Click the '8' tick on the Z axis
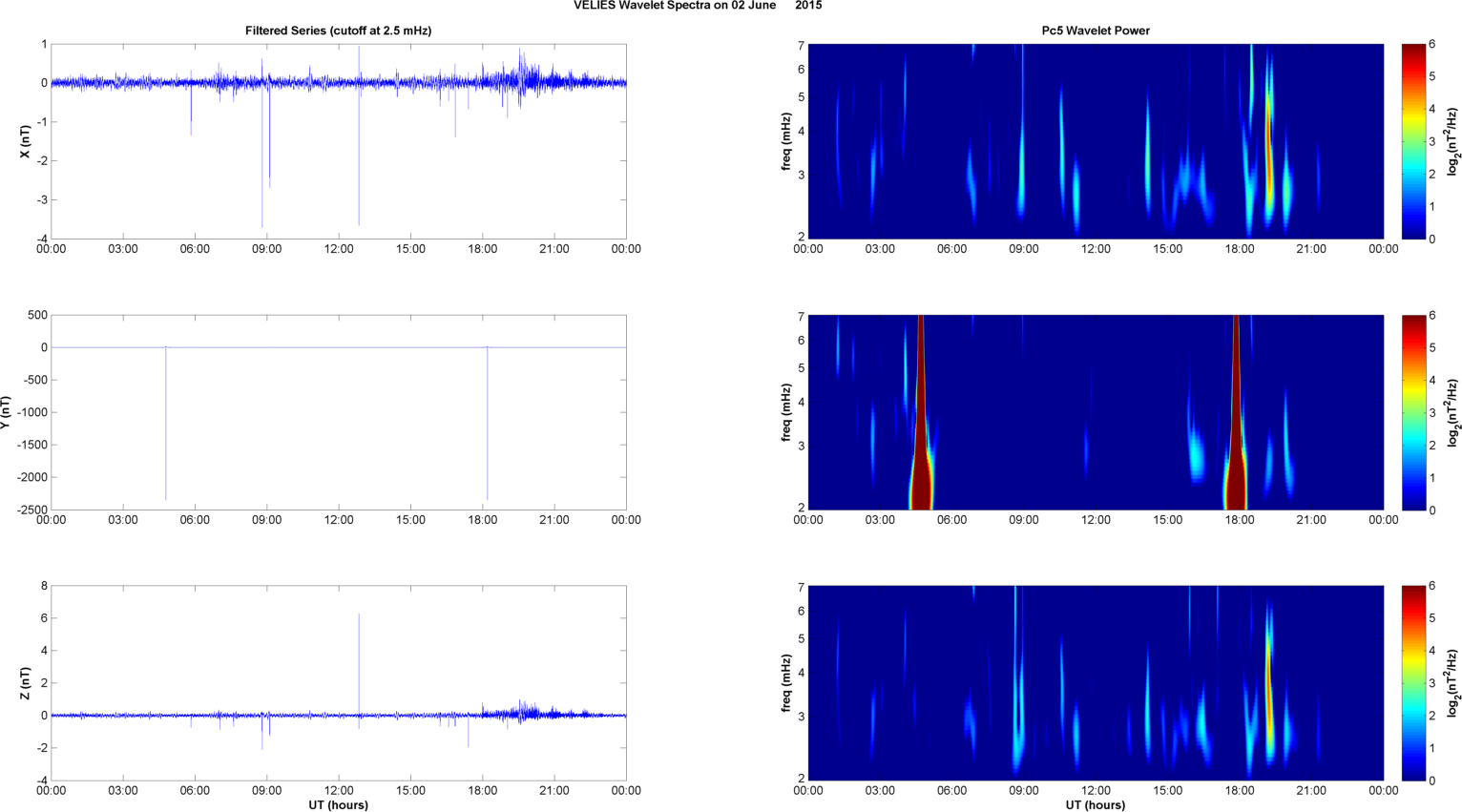This screenshot has width=1462, height=812. coord(44,586)
